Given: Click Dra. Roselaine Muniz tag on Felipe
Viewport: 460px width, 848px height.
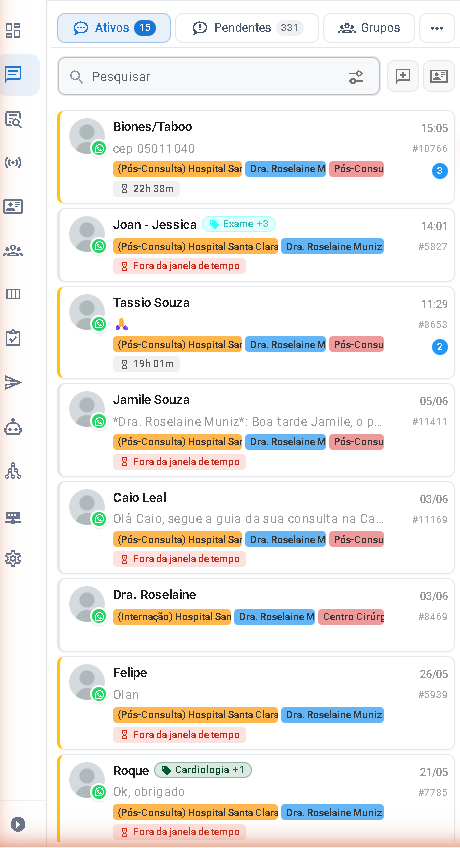Looking at the screenshot, I should tap(332, 715).
